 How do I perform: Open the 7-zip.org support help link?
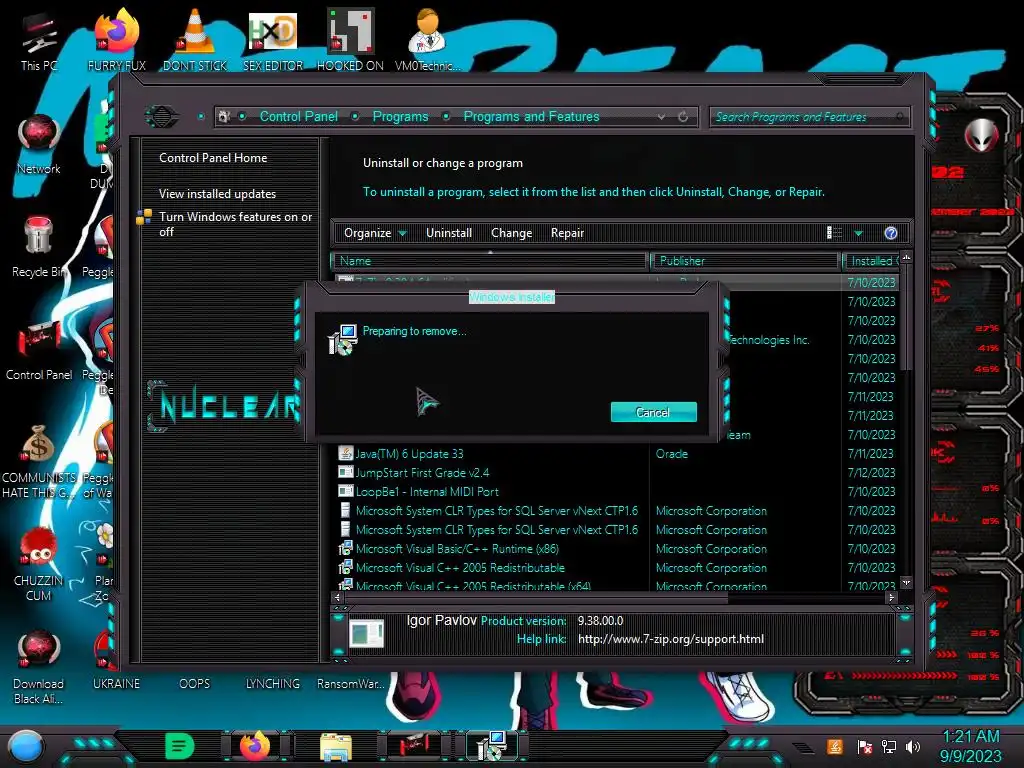[671, 639]
